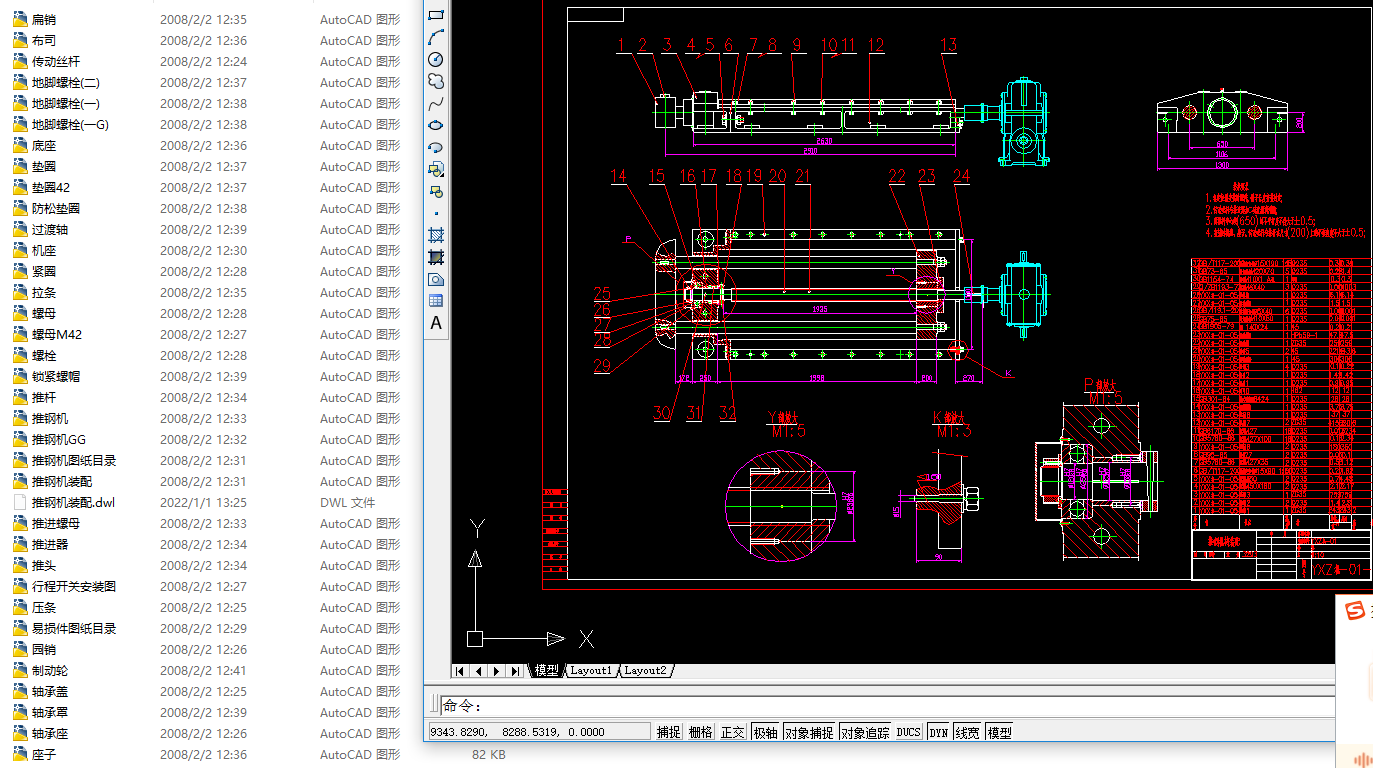Toggle 线宽 lineweight display
The width and height of the screenshot is (1373, 768).
pos(967,732)
